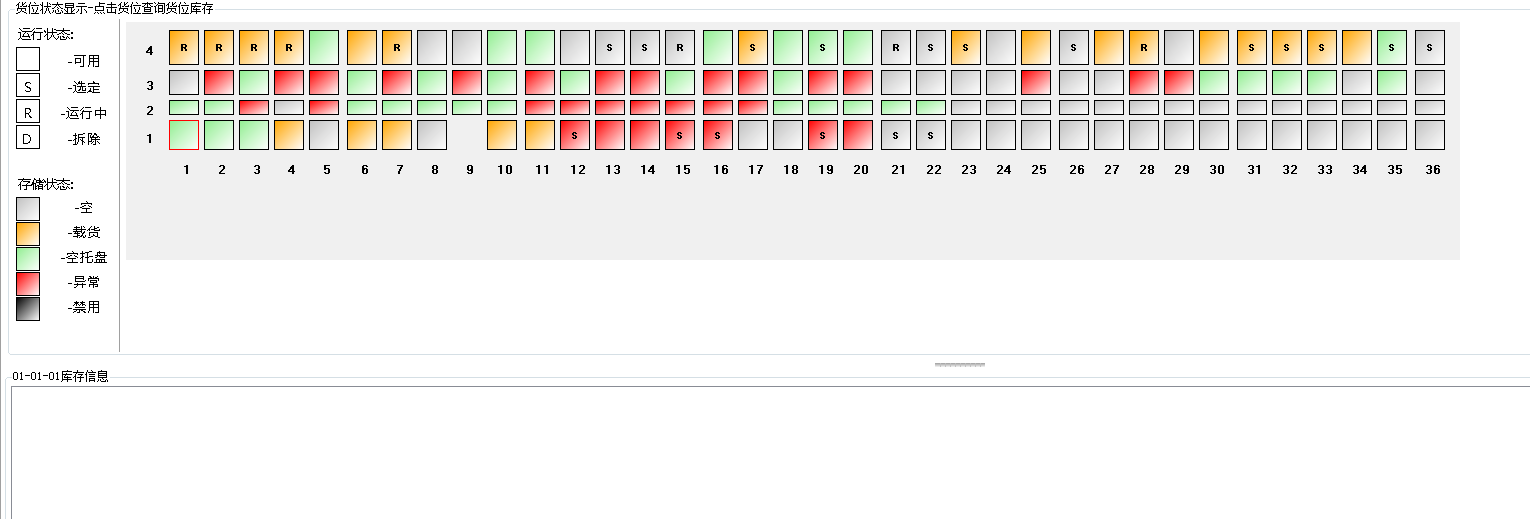Viewport: 1530px width, 519px height.
Task: Click the 载货 orange legend swatch
Action: (28, 233)
